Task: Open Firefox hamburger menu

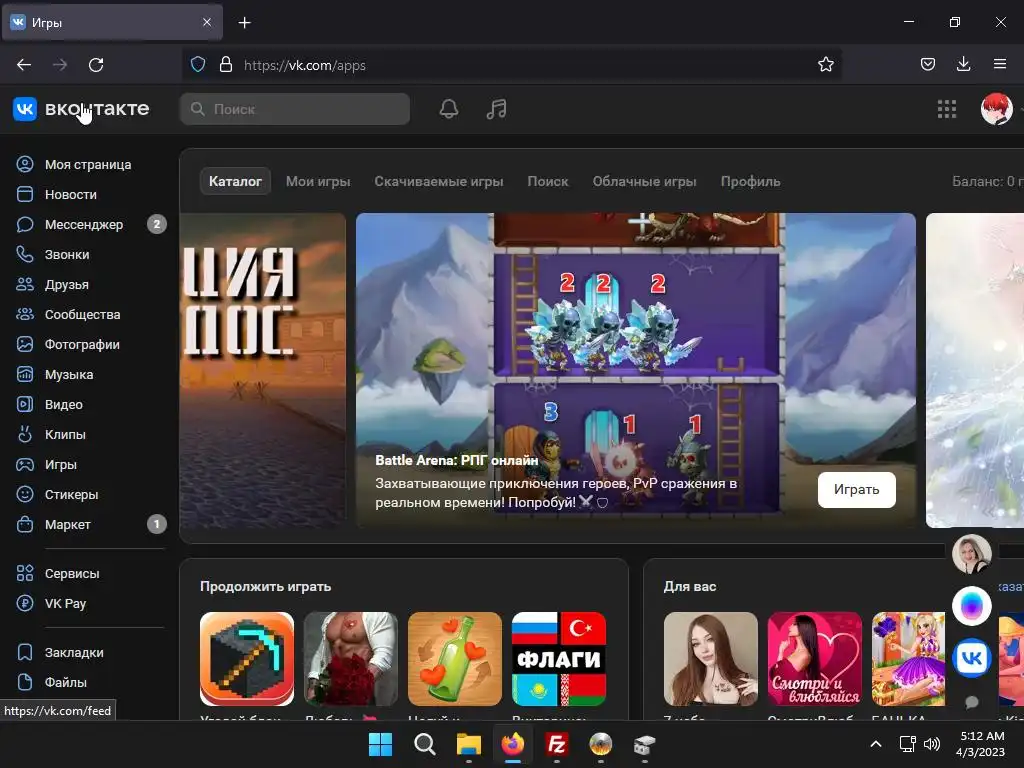Action: (999, 64)
